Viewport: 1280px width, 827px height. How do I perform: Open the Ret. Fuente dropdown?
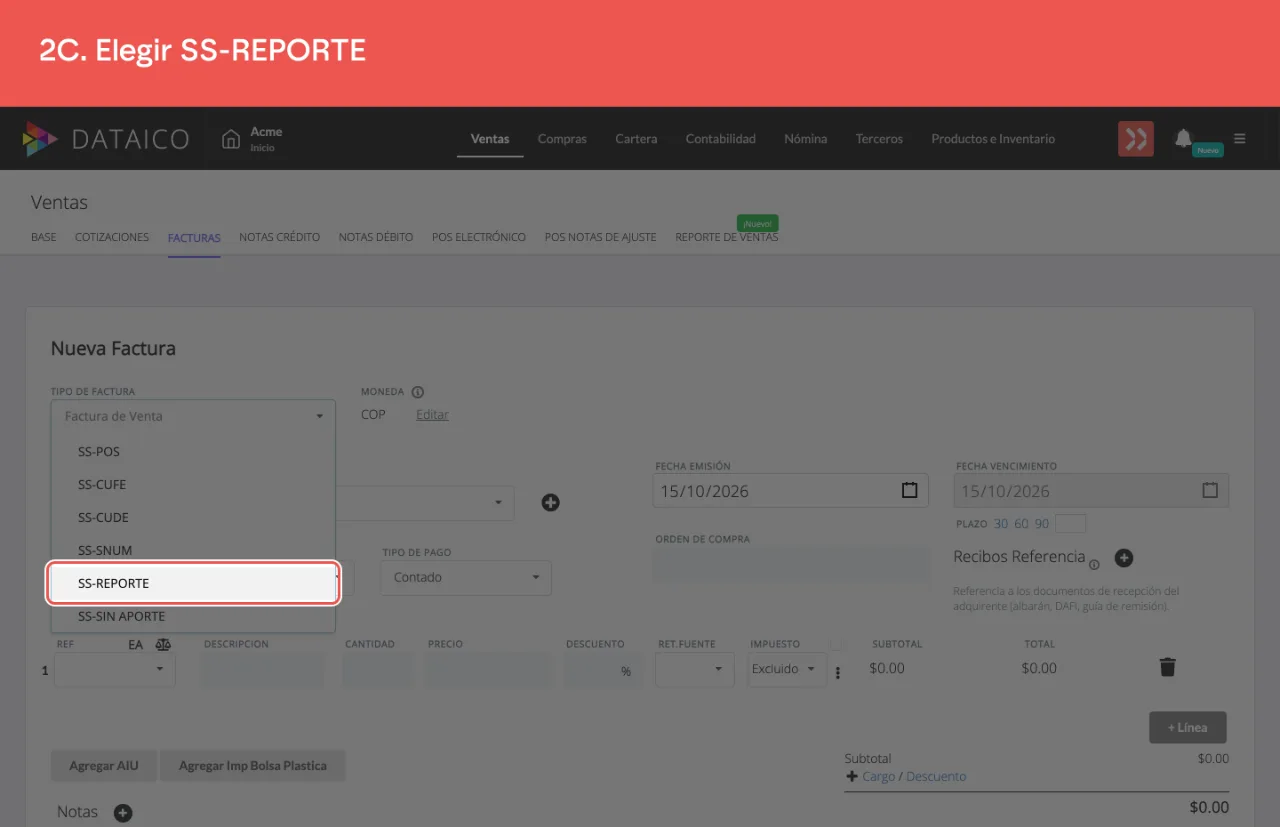[695, 669]
